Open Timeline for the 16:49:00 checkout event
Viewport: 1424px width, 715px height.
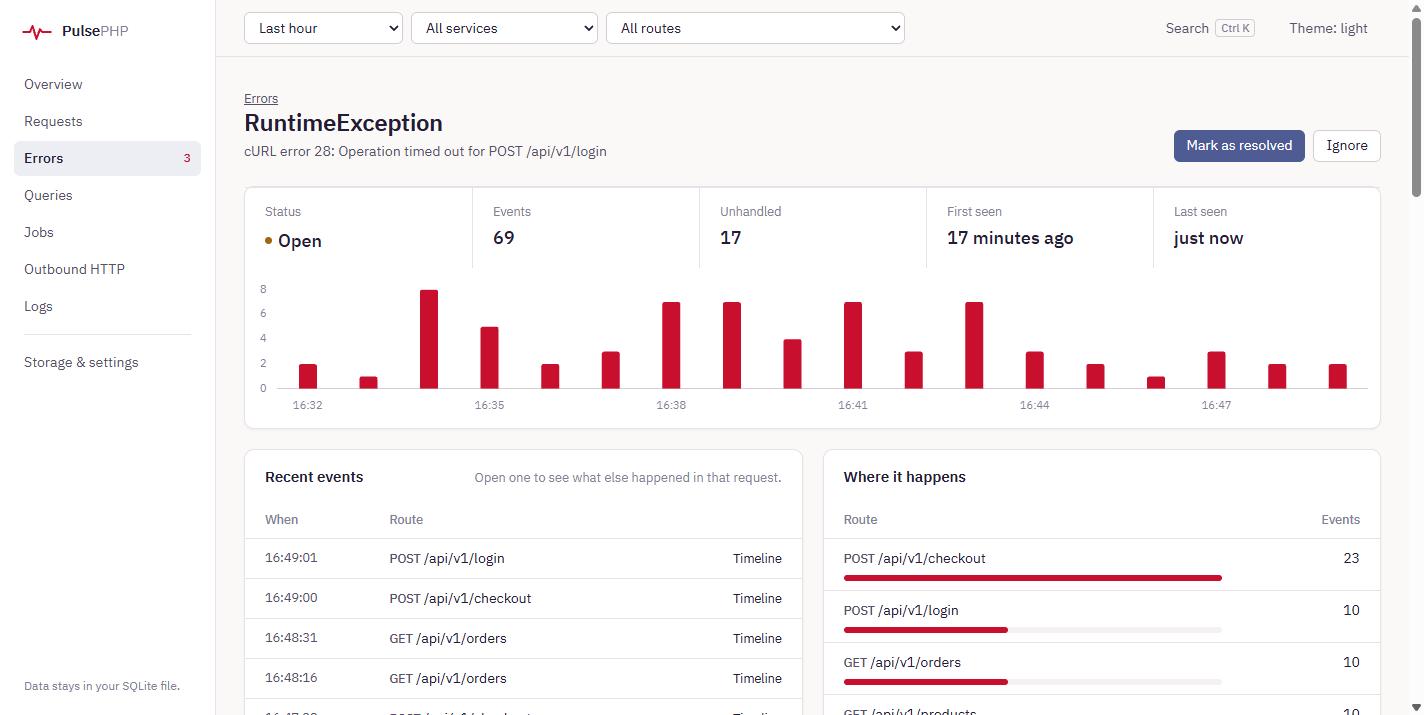coord(757,598)
